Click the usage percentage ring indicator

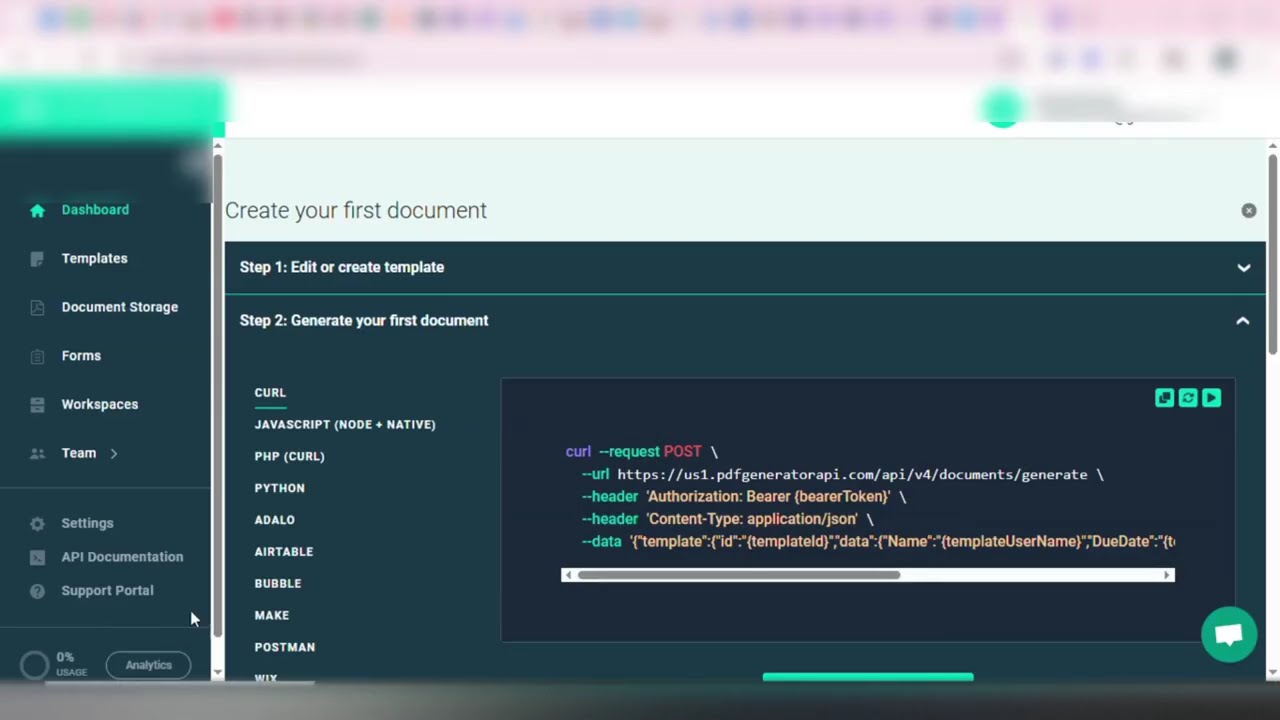coord(34,665)
